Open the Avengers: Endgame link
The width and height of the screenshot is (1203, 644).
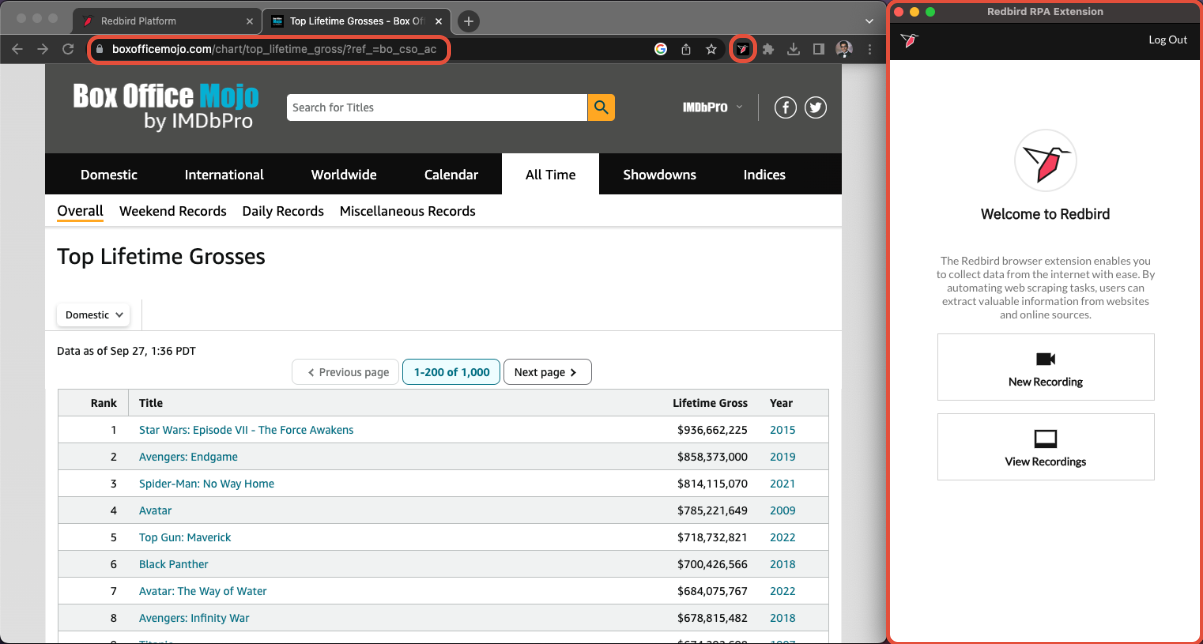188,457
